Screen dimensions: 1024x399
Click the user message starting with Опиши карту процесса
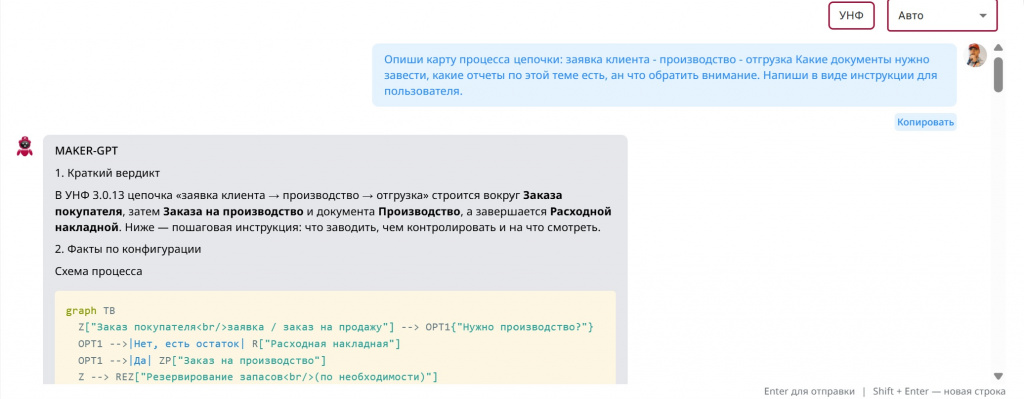coord(664,75)
